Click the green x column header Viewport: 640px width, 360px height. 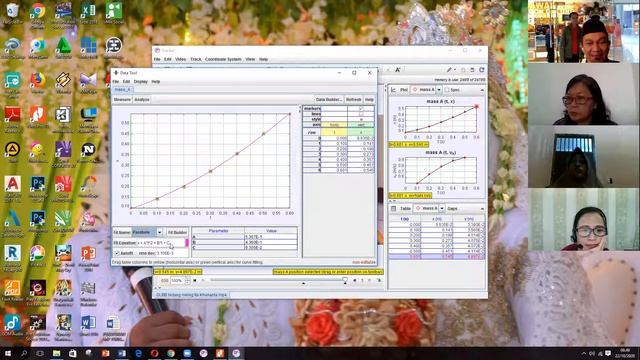point(360,133)
